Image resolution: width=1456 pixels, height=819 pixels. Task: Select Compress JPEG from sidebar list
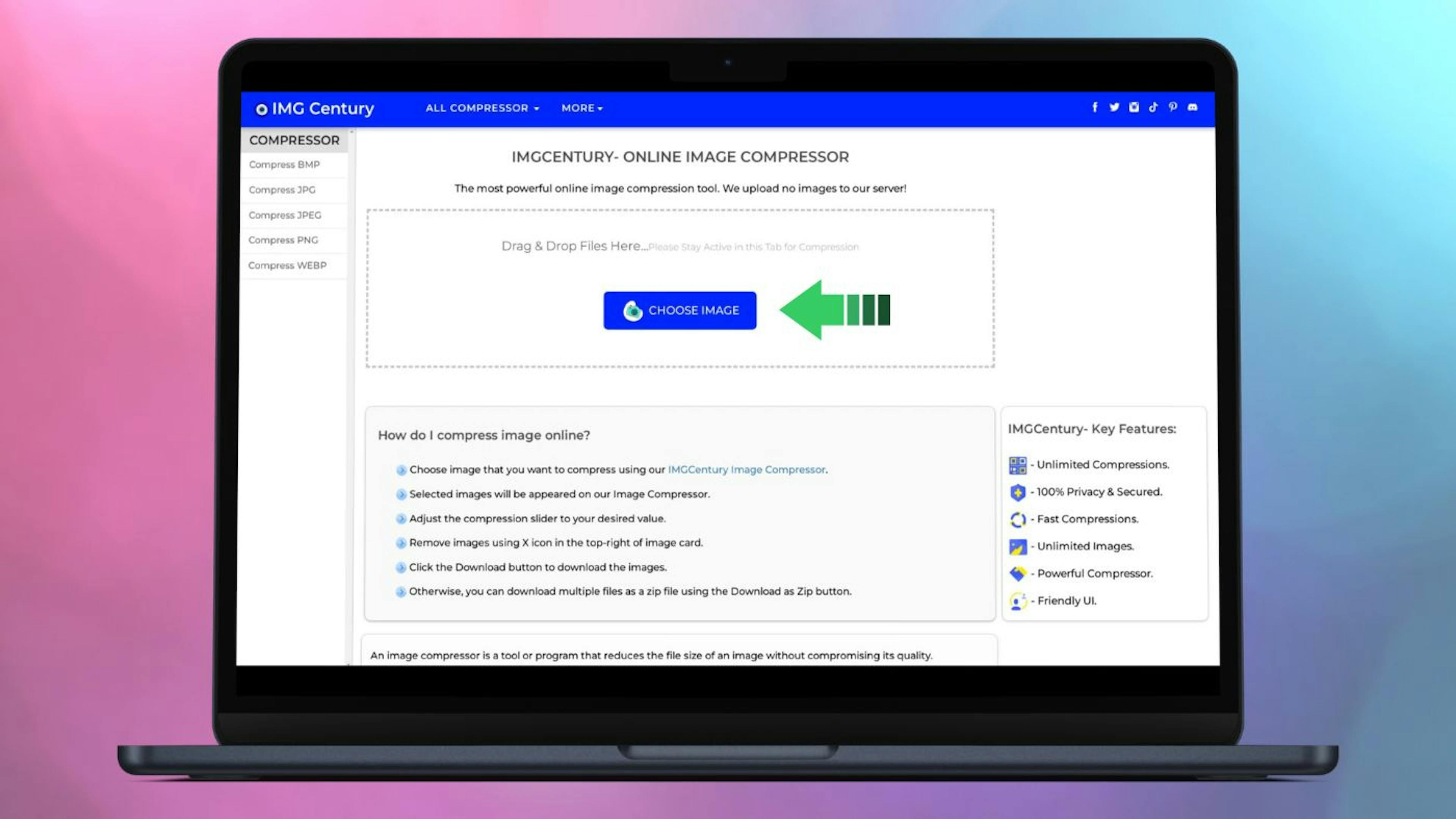(285, 214)
